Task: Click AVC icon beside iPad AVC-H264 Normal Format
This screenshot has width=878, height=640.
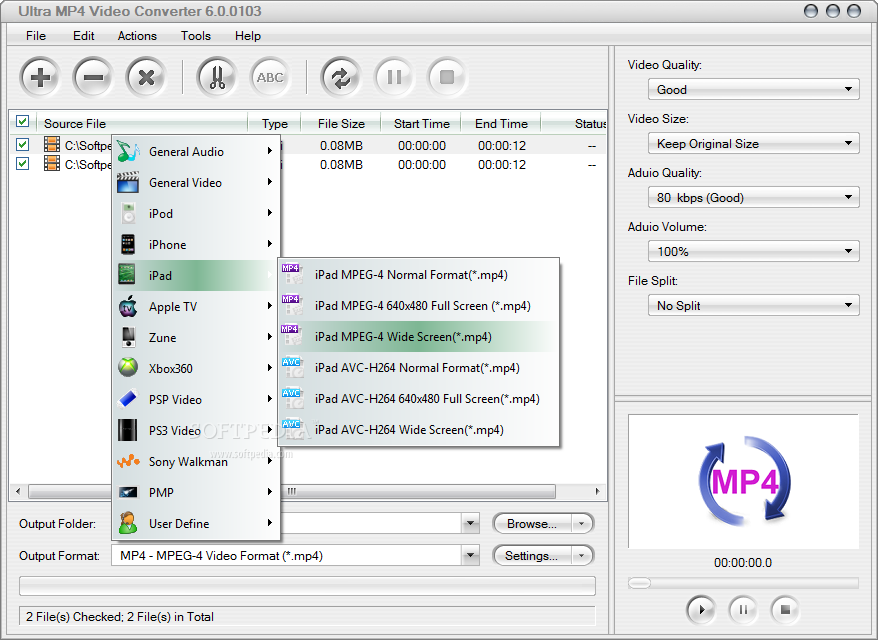Action: [x=292, y=367]
